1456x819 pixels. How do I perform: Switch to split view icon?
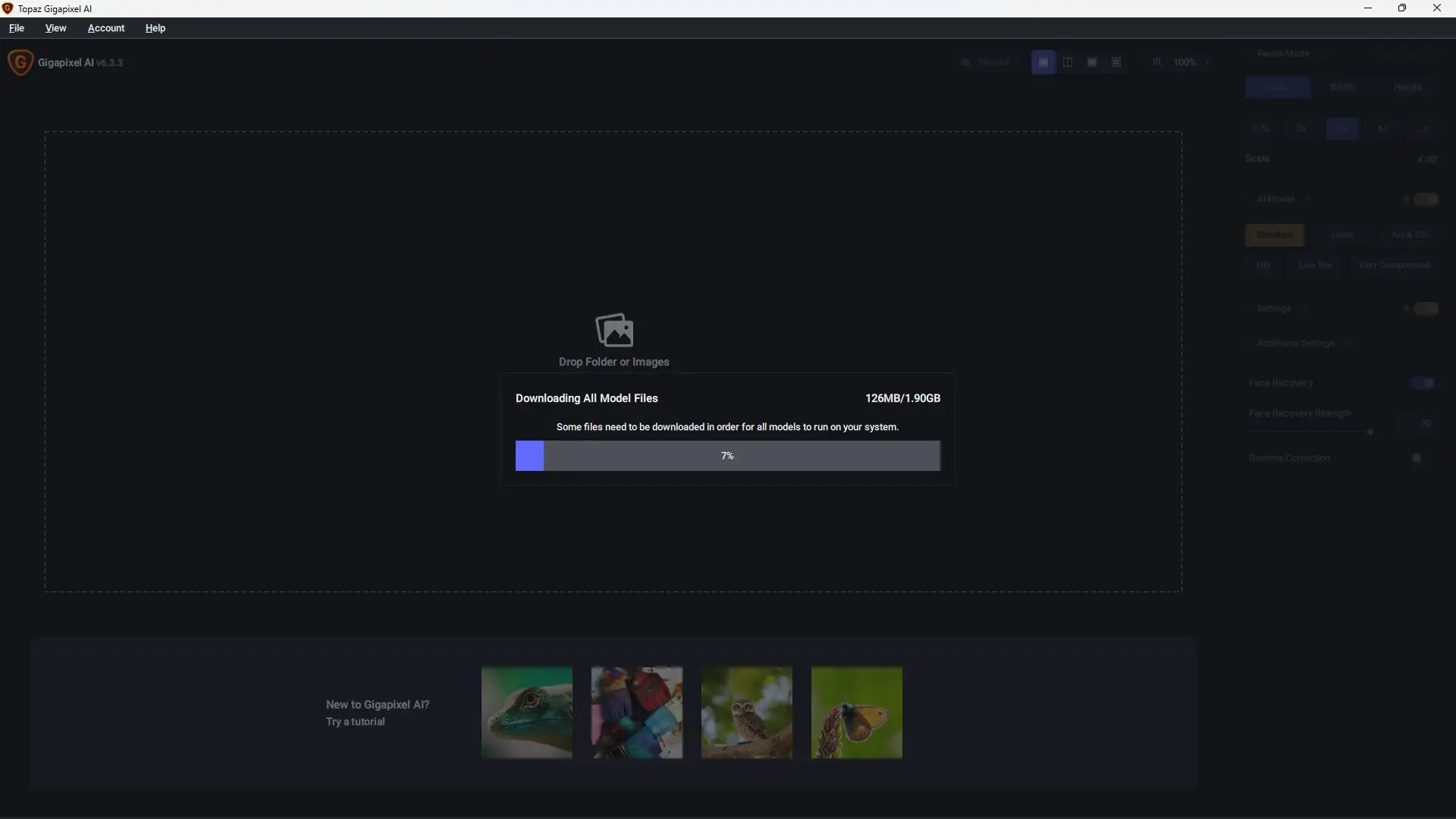click(1068, 62)
